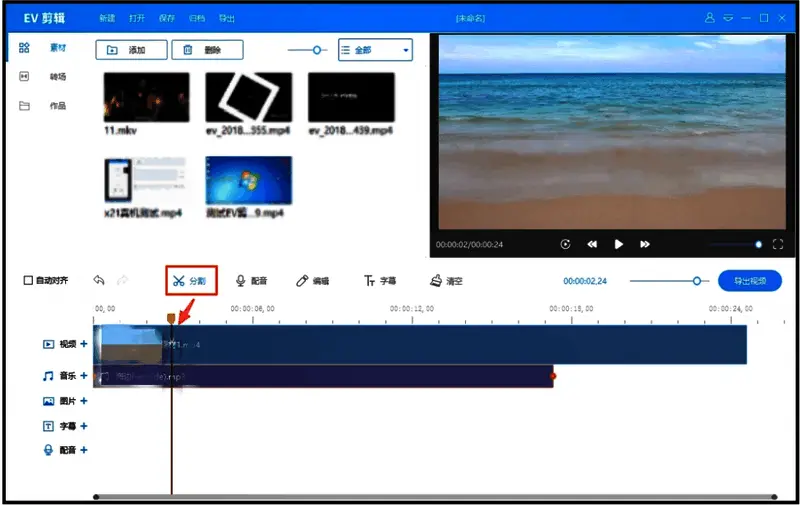Click the fast-forward button under preview
Image resolution: width=800 pixels, height=505 pixels.
tap(645, 244)
